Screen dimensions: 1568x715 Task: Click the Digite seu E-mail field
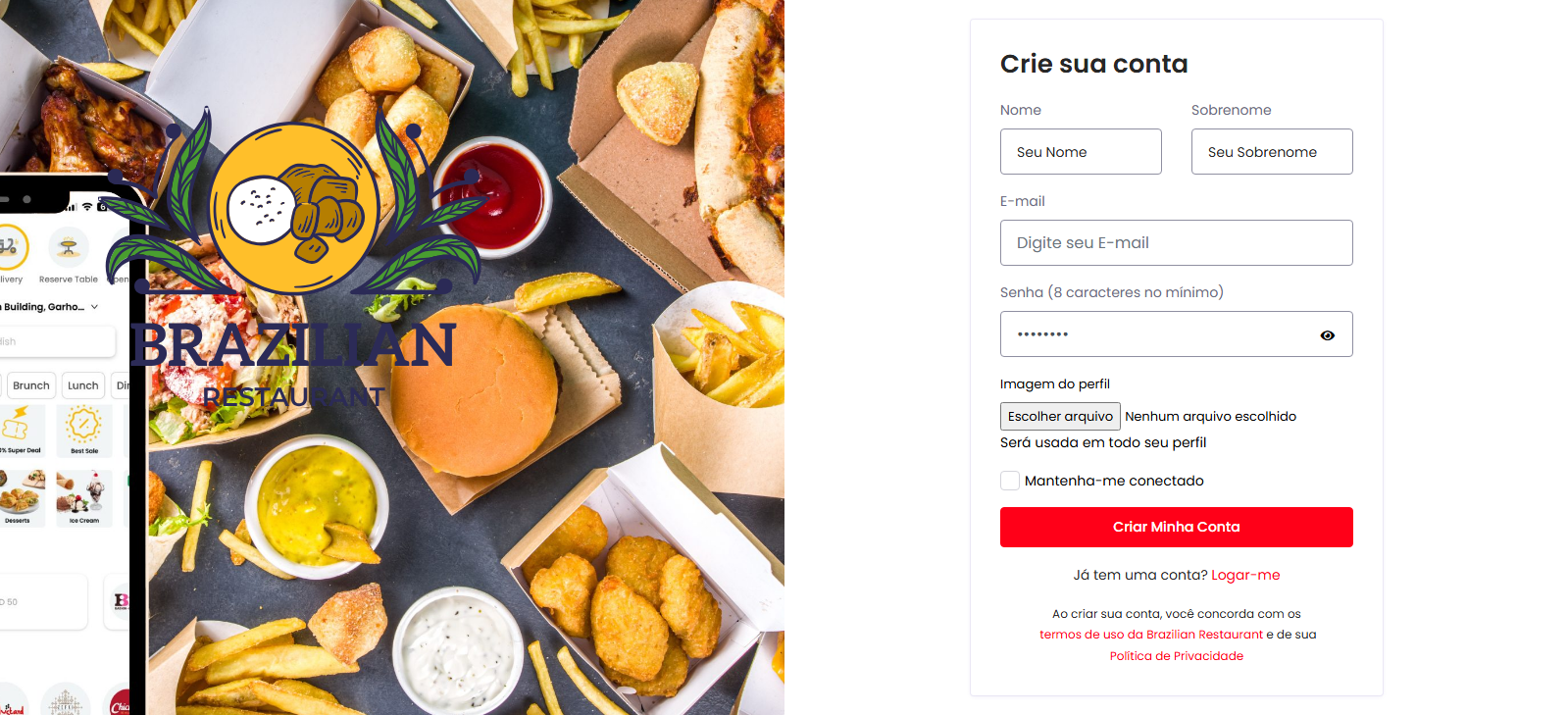tap(1176, 243)
